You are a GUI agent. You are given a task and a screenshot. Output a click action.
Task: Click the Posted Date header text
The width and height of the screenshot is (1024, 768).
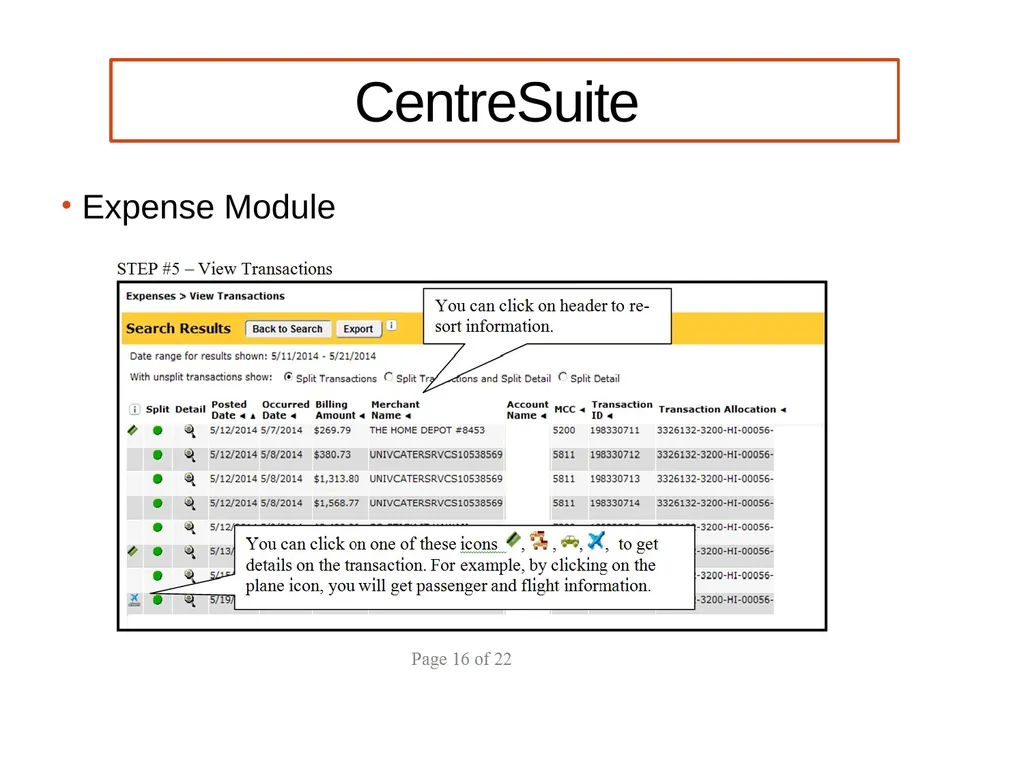pos(229,410)
